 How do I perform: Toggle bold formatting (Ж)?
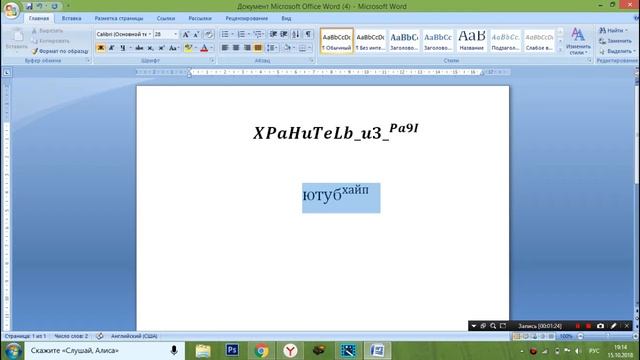100,48
